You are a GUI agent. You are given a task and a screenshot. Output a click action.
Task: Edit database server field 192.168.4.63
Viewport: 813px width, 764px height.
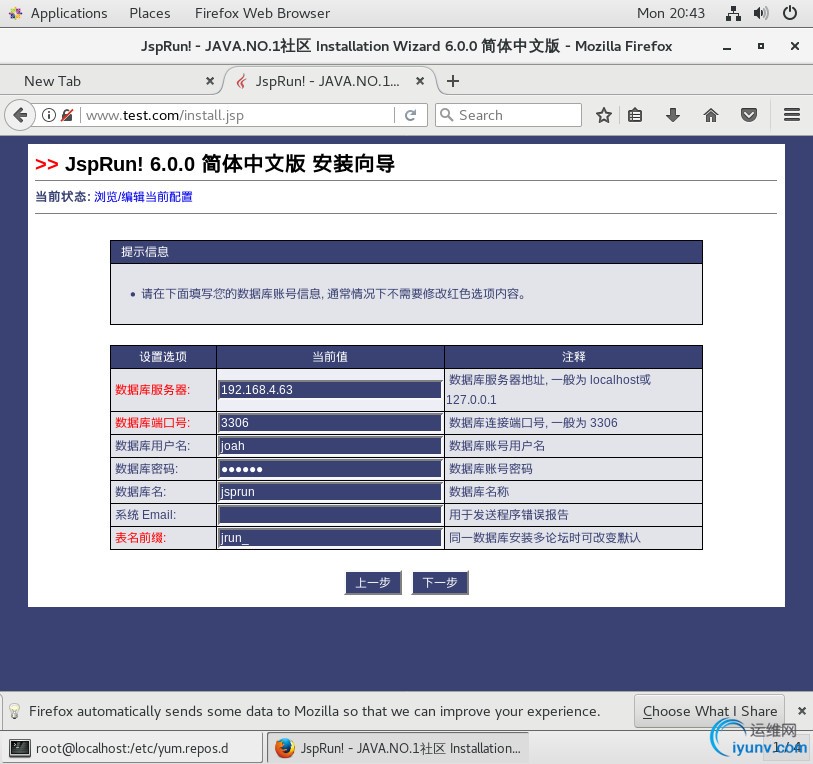click(x=330, y=390)
